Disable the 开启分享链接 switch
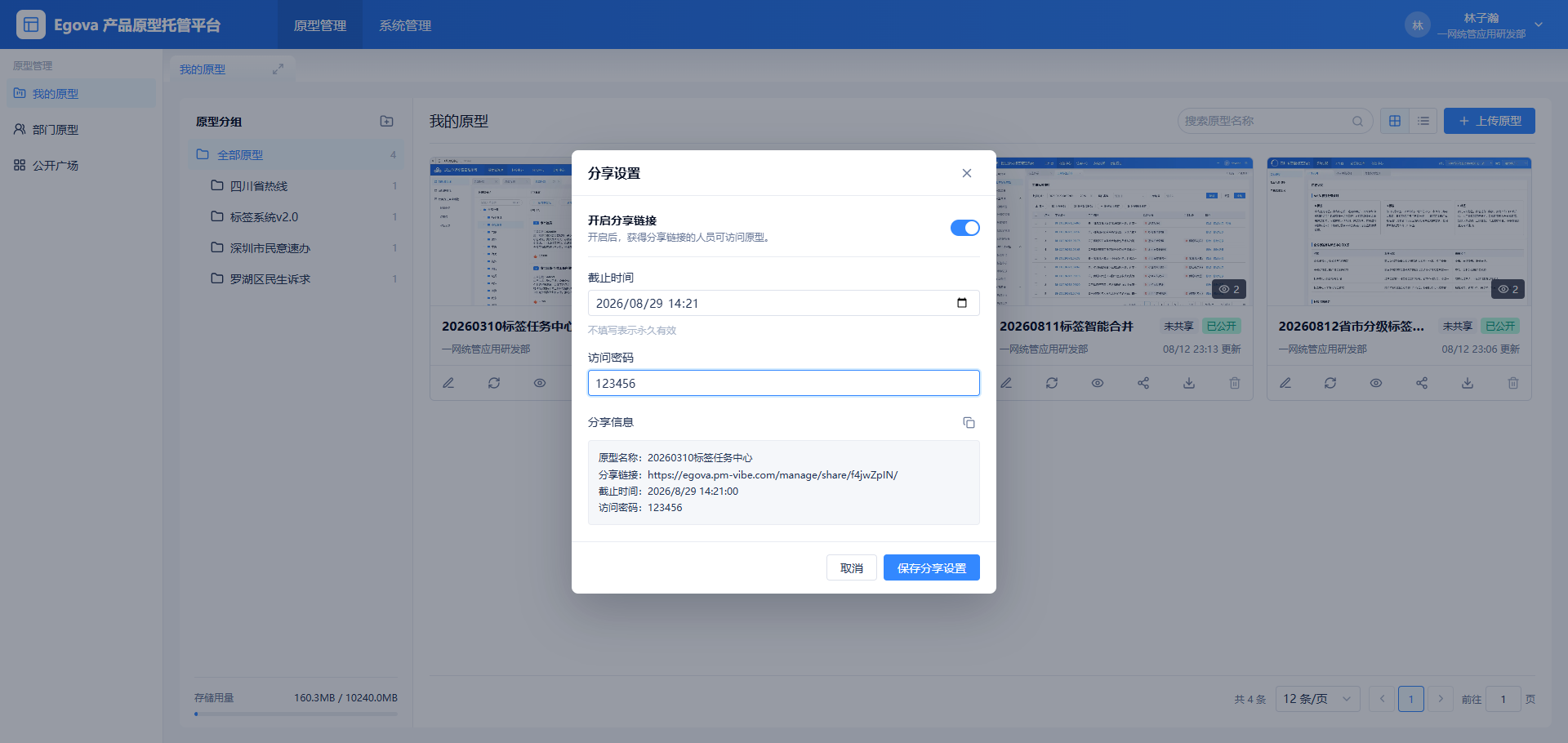This screenshot has width=1568, height=743. (964, 228)
